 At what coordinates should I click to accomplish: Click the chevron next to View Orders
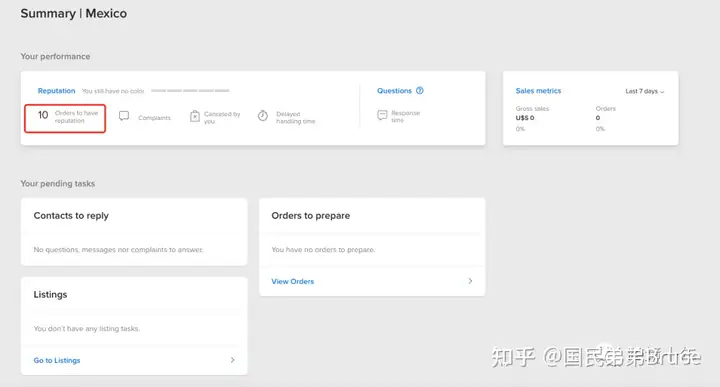[x=470, y=281]
